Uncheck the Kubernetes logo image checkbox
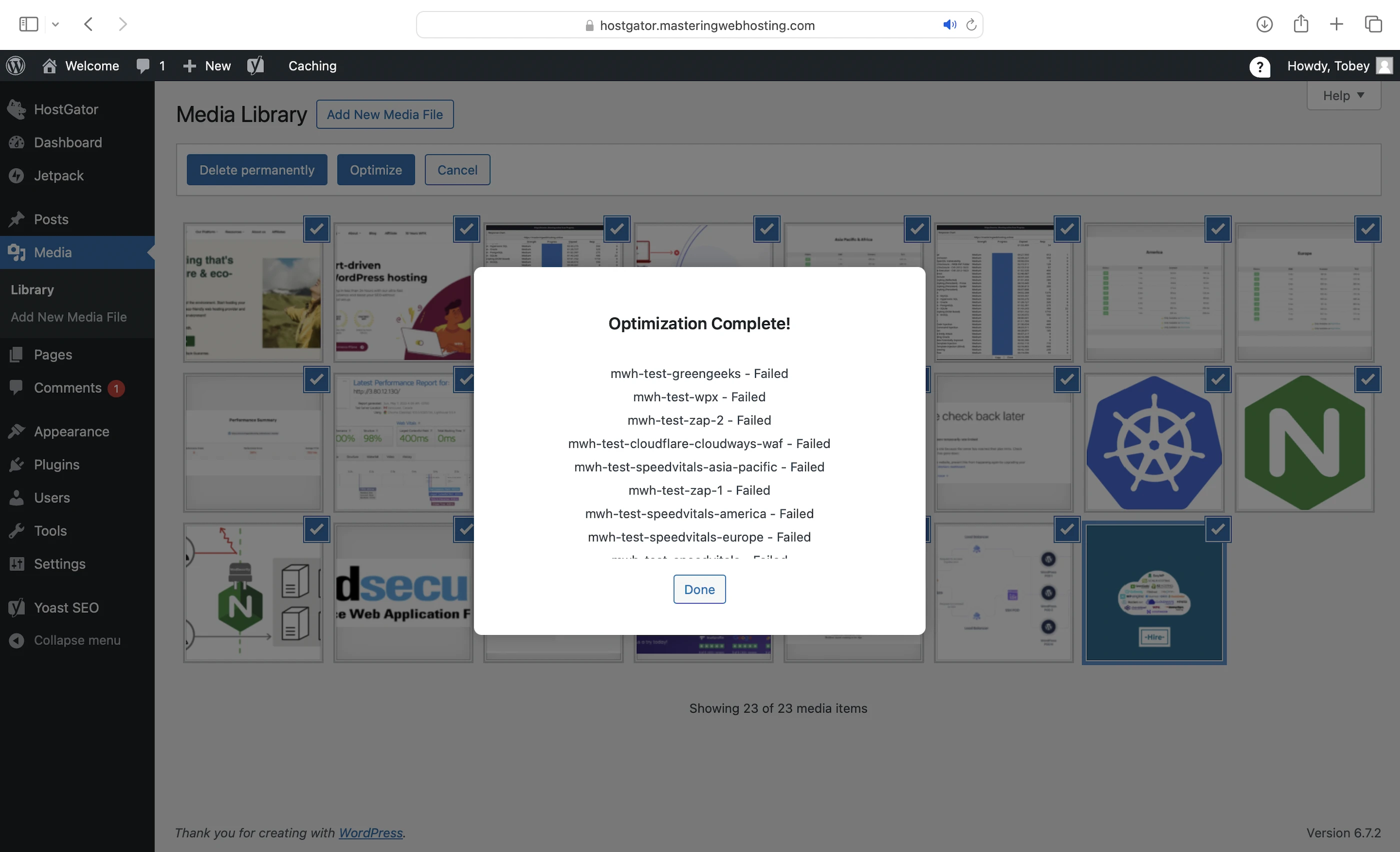Viewport: 1400px width, 852px height. coord(1217,379)
